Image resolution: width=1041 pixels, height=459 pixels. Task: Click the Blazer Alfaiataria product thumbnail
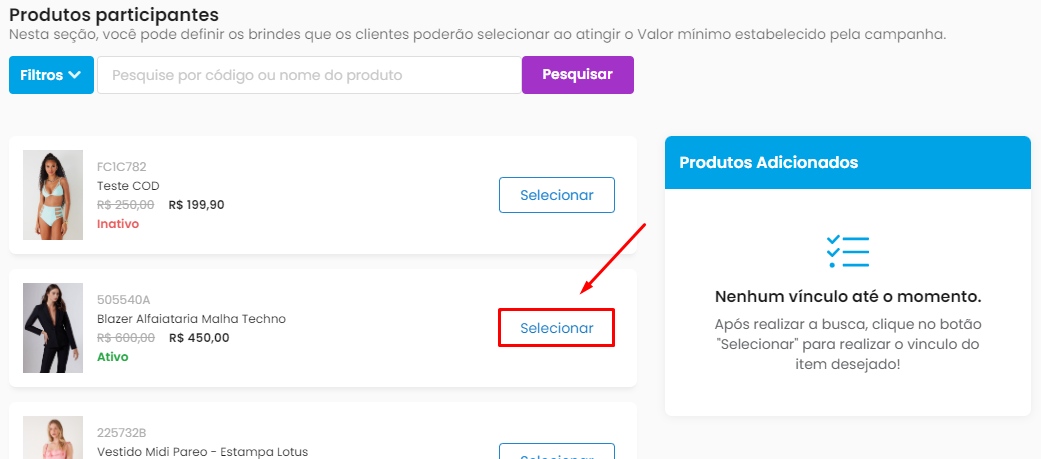point(53,328)
